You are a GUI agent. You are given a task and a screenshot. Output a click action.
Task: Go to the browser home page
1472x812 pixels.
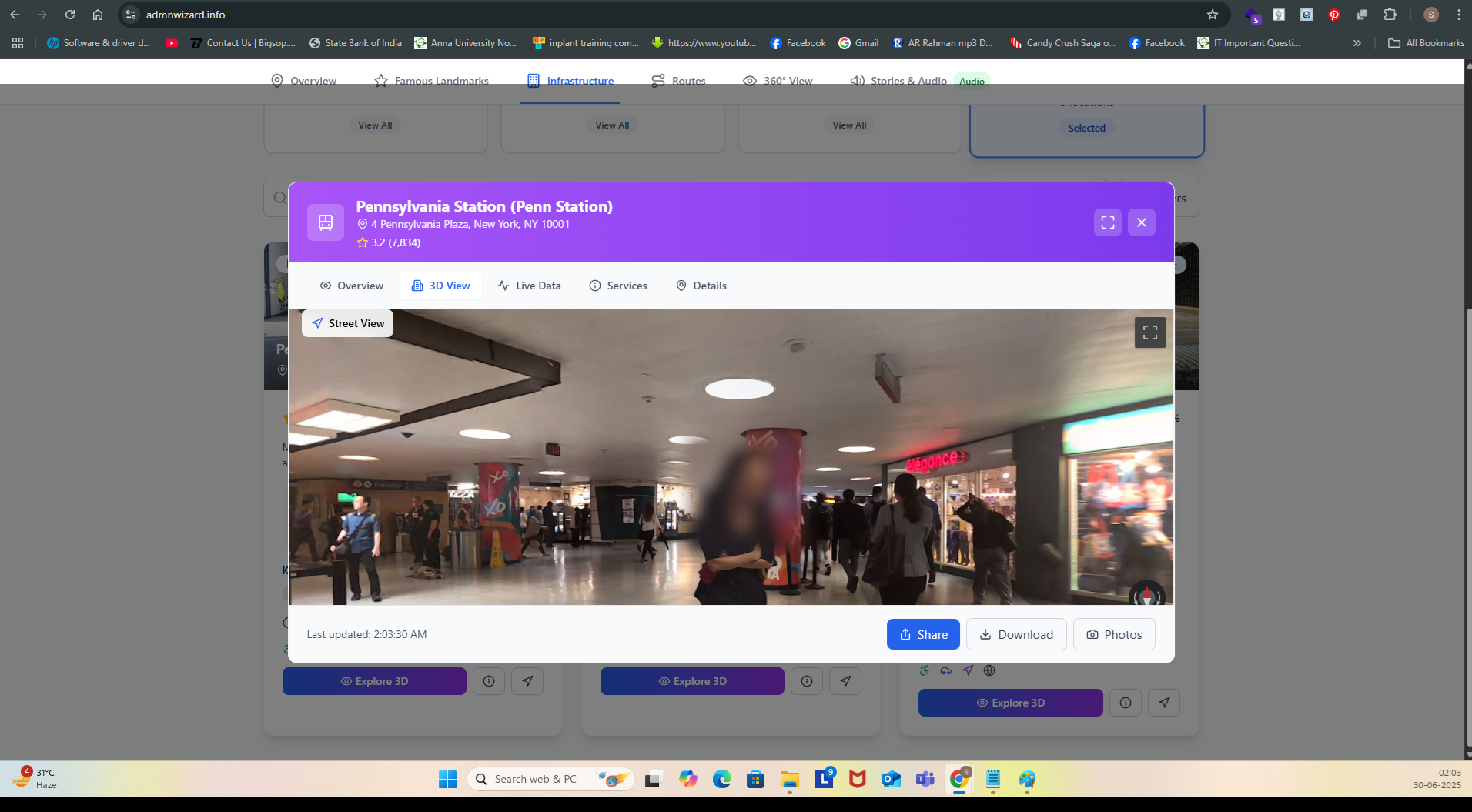98,15
